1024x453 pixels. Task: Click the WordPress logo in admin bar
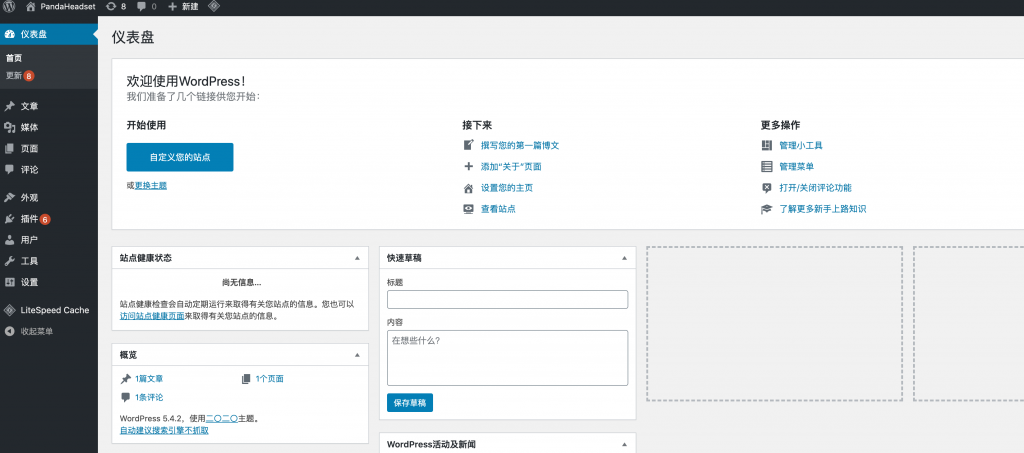[10, 7]
